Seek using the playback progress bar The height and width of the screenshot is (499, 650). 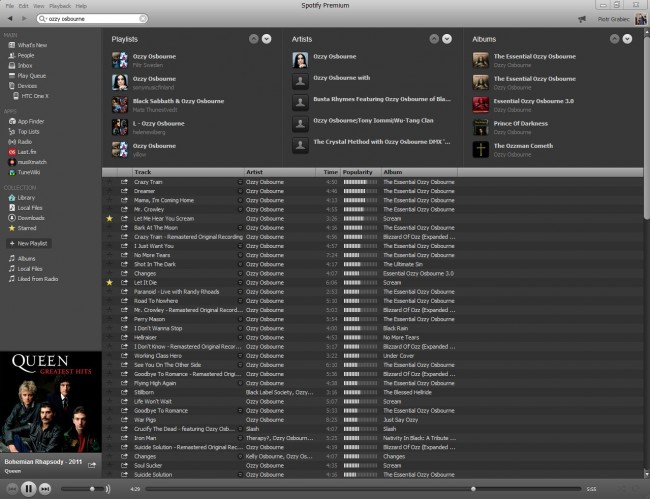[x=363, y=489]
